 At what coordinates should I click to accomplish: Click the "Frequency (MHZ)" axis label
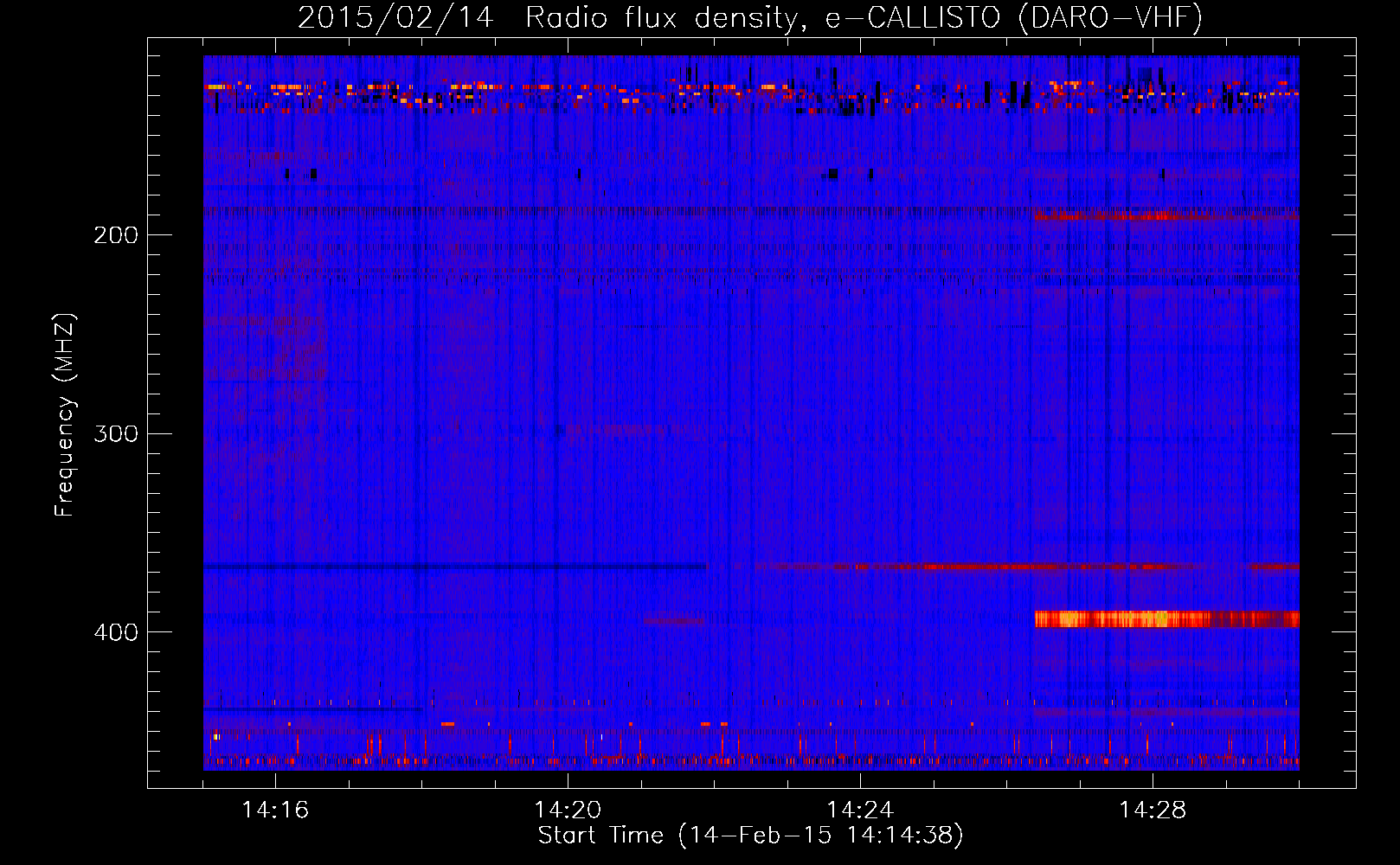(x=65, y=414)
